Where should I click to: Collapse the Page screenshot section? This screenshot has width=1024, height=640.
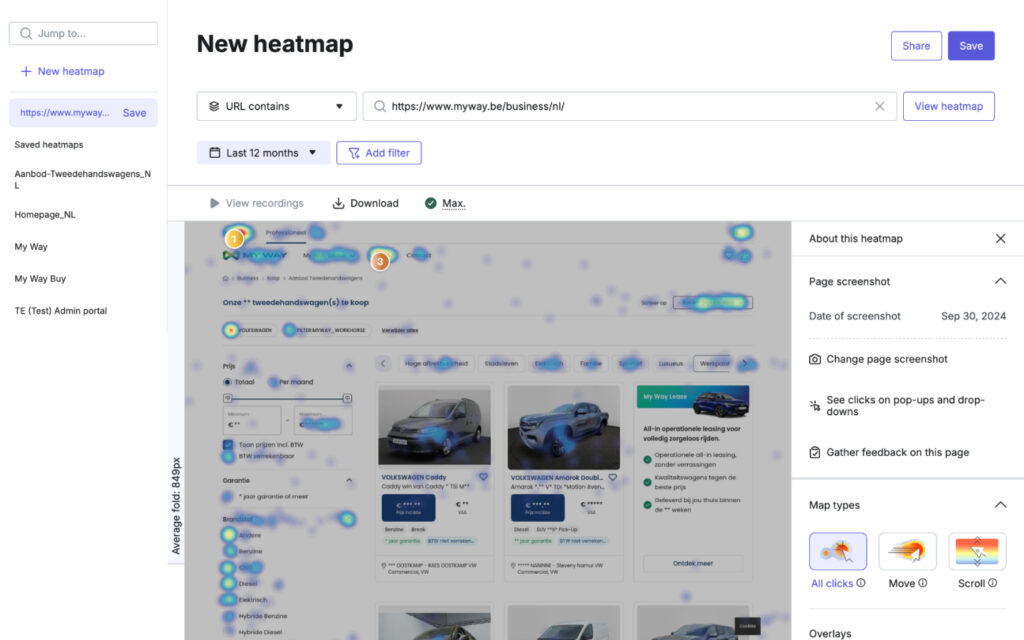tap(1000, 282)
